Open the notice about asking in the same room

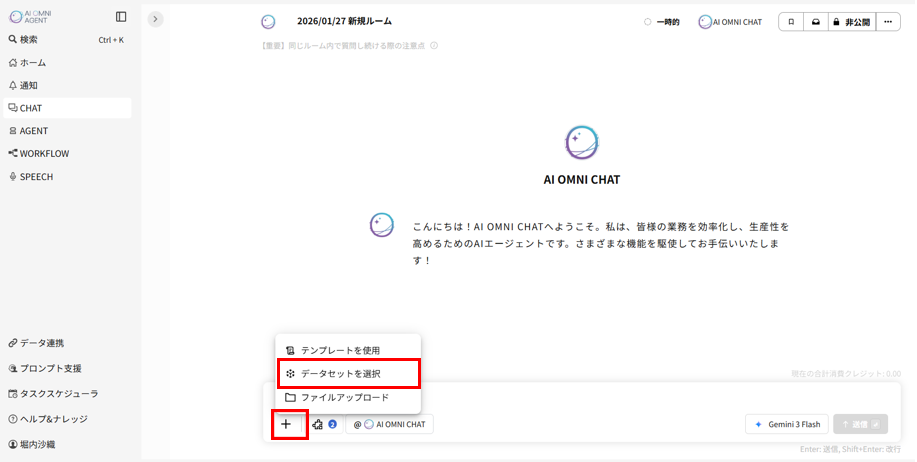342,46
